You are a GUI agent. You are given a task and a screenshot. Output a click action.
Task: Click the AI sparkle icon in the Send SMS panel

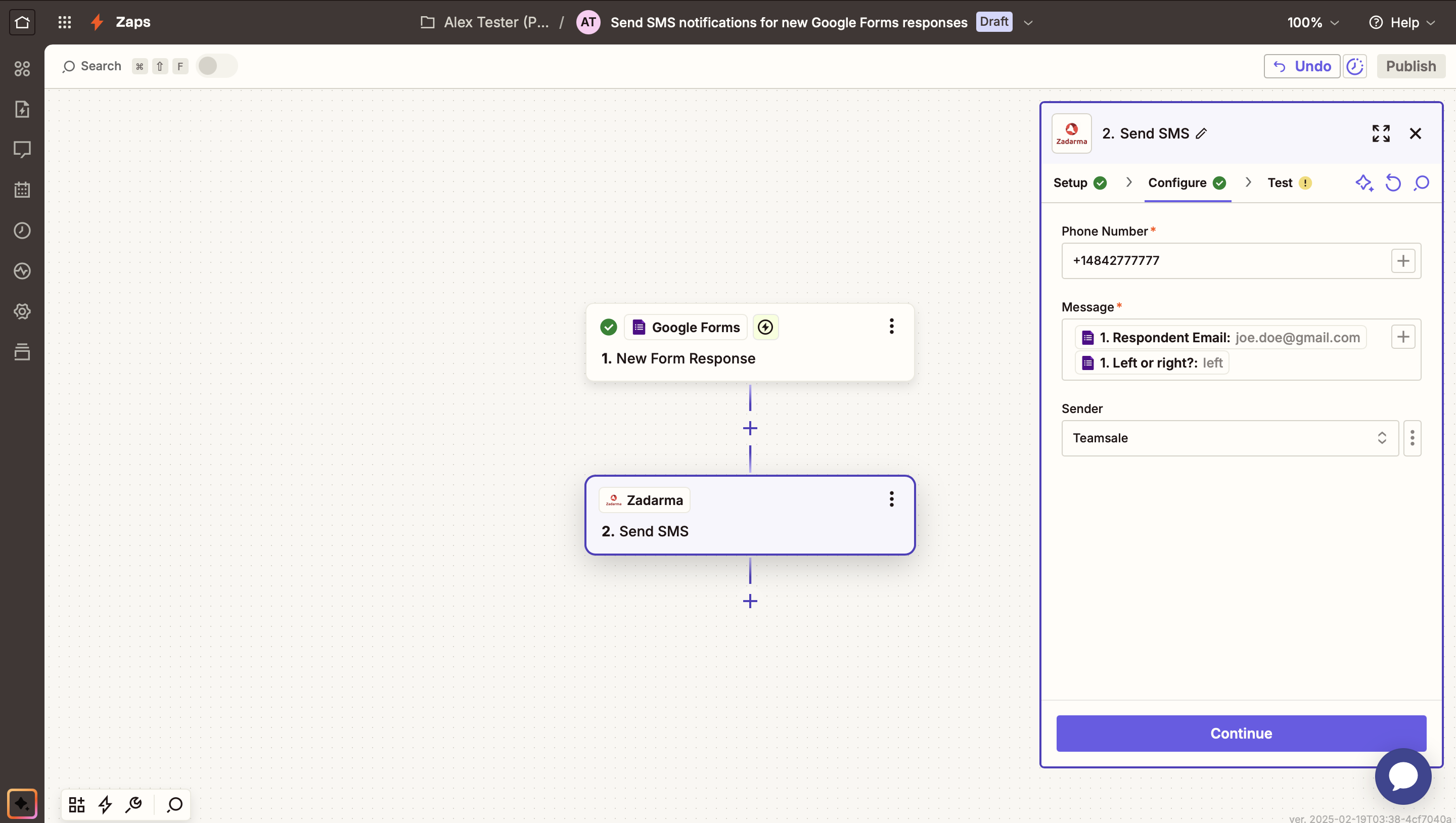[1364, 182]
